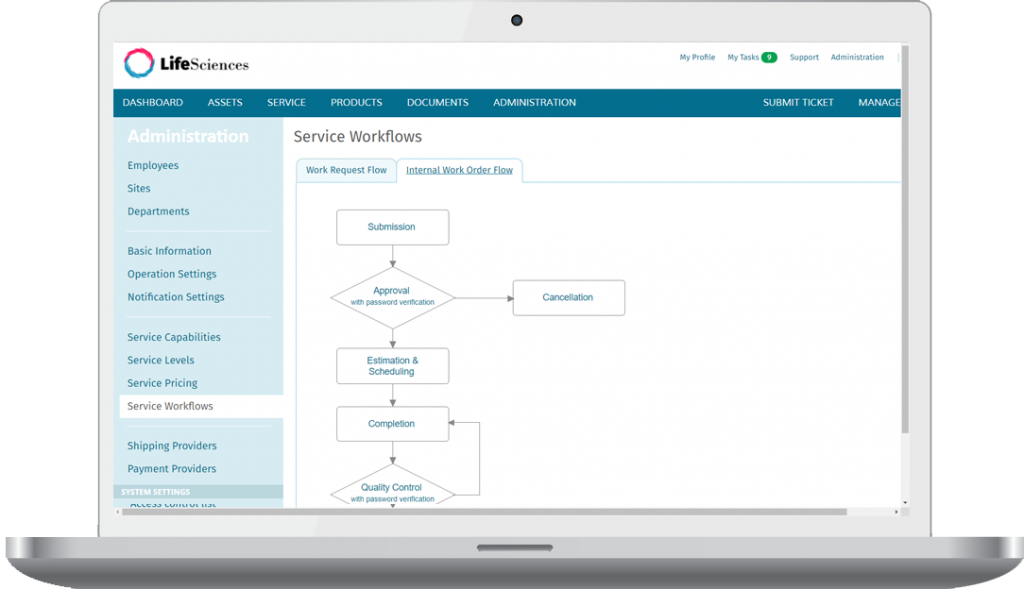Click the scroll-down arrow on vertical scrollbar

point(905,503)
